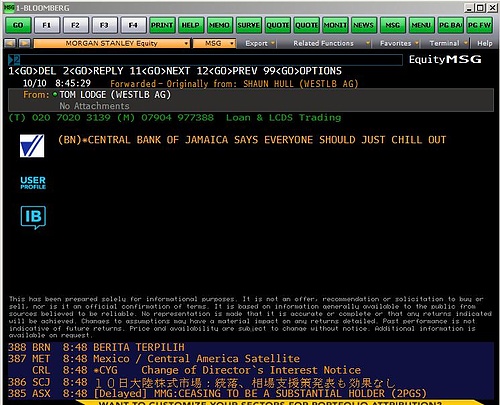This screenshot has width=500, height=405.
Task: Click the back arrow navigation icon
Action: 10,43
